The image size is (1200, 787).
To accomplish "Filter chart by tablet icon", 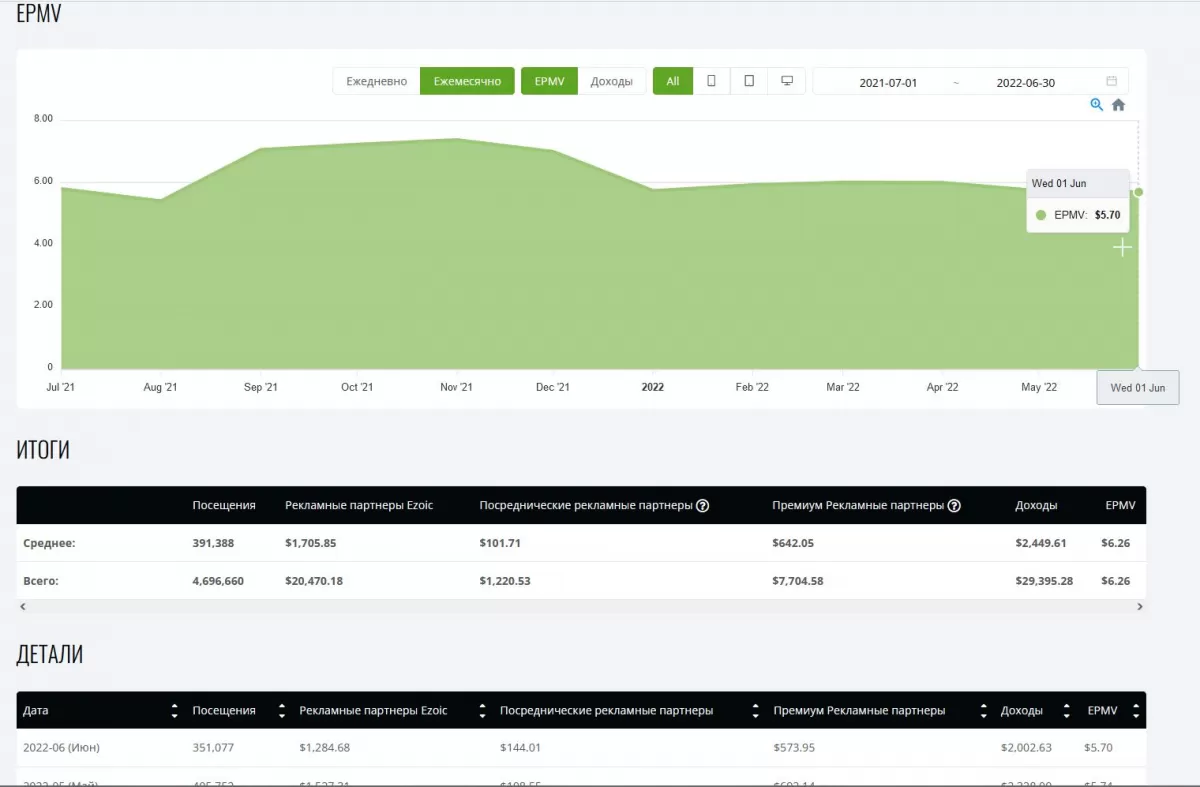I will [x=749, y=81].
